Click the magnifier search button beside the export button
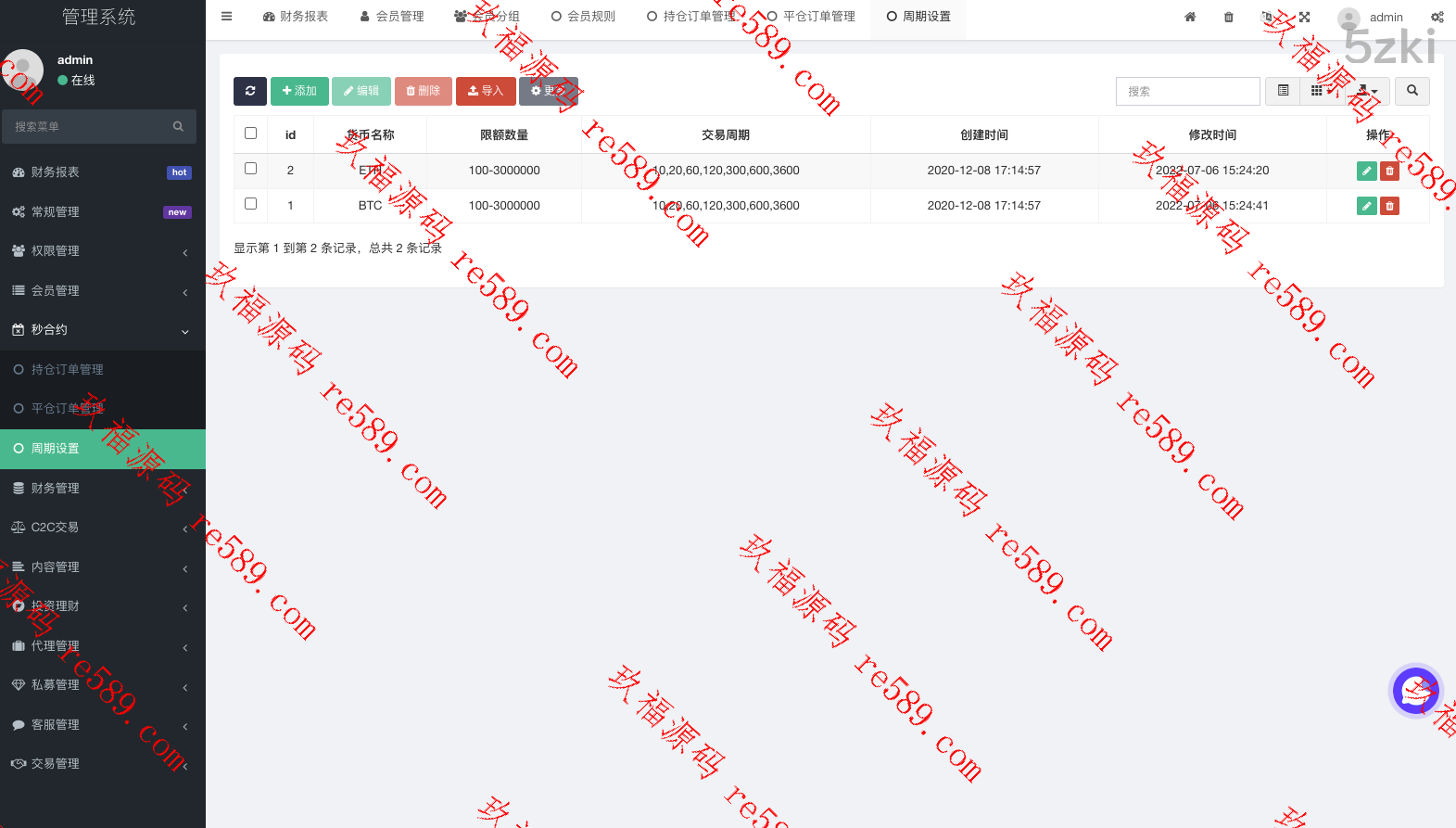Screen dimensions: 1456x828 tap(1412, 91)
